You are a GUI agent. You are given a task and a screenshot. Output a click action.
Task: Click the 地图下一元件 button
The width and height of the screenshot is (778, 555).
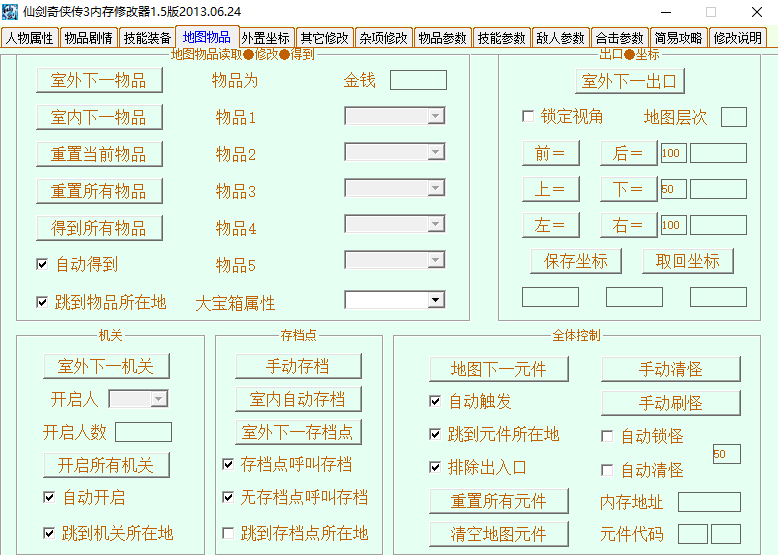pyautogui.click(x=499, y=369)
